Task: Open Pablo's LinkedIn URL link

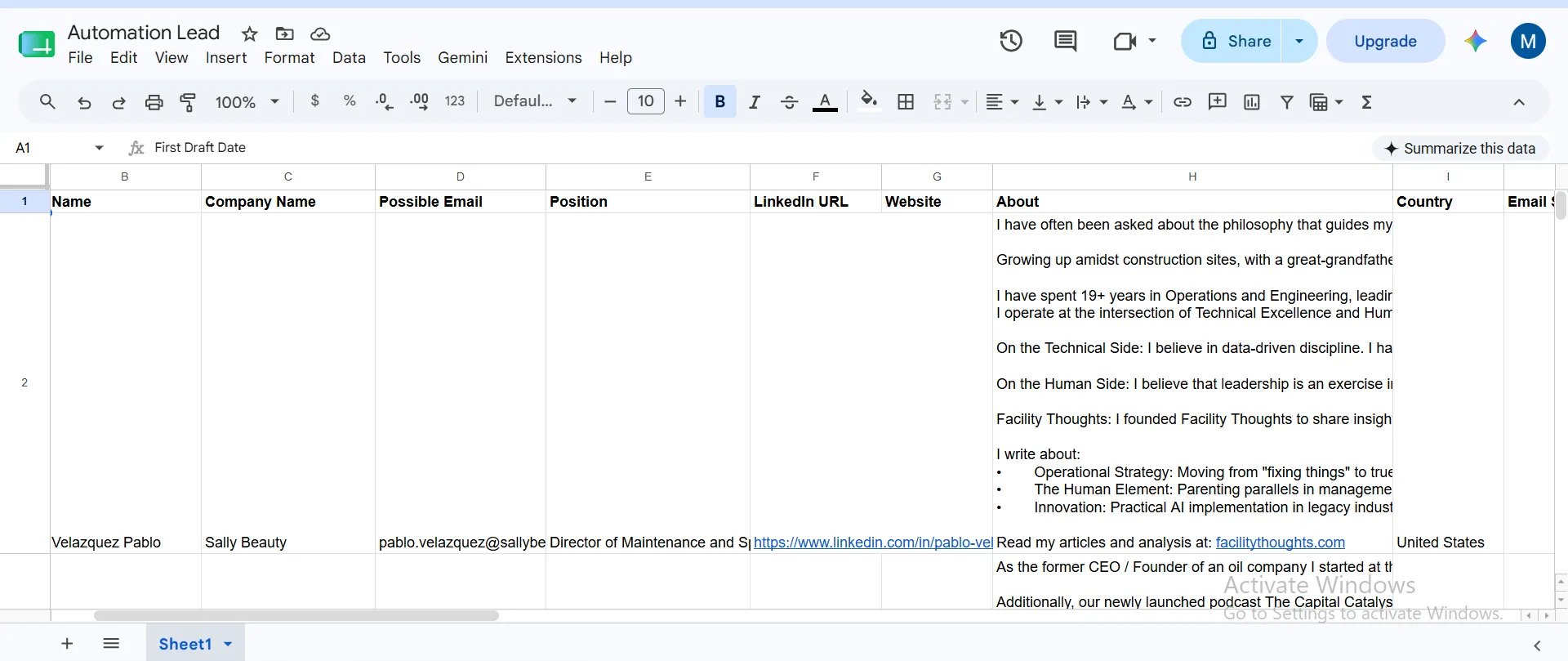Action: tap(872, 543)
